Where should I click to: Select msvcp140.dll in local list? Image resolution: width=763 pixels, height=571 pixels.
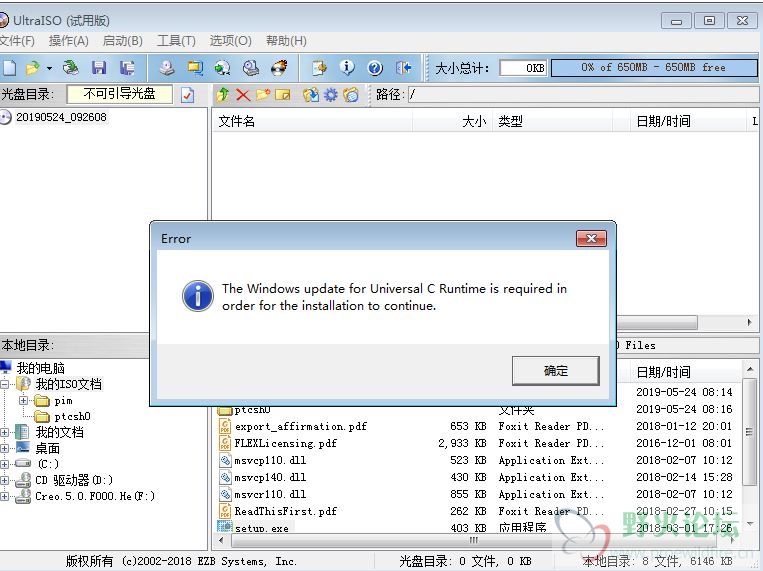pyautogui.click(x=270, y=478)
